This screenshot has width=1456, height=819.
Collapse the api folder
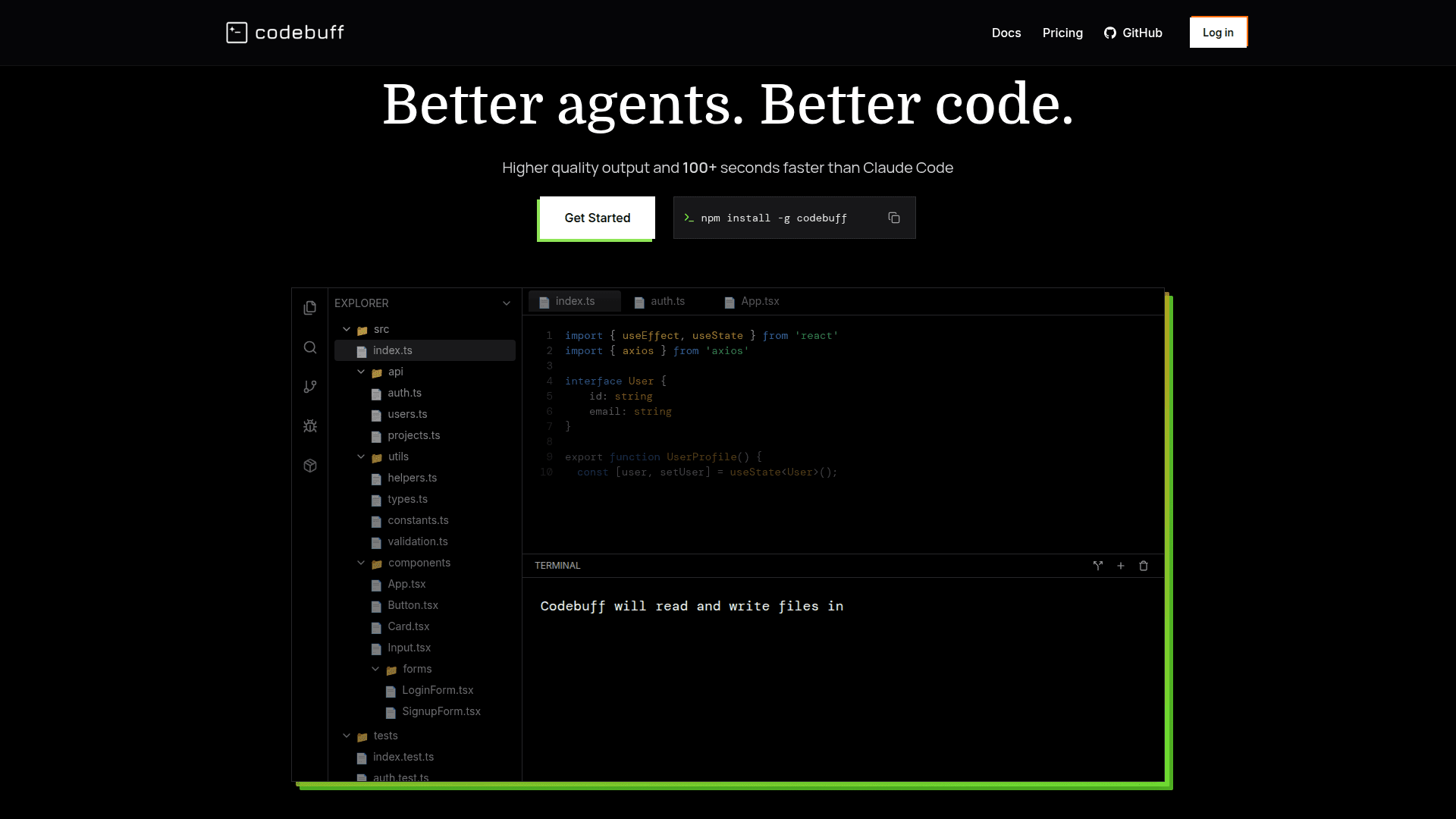tap(361, 372)
